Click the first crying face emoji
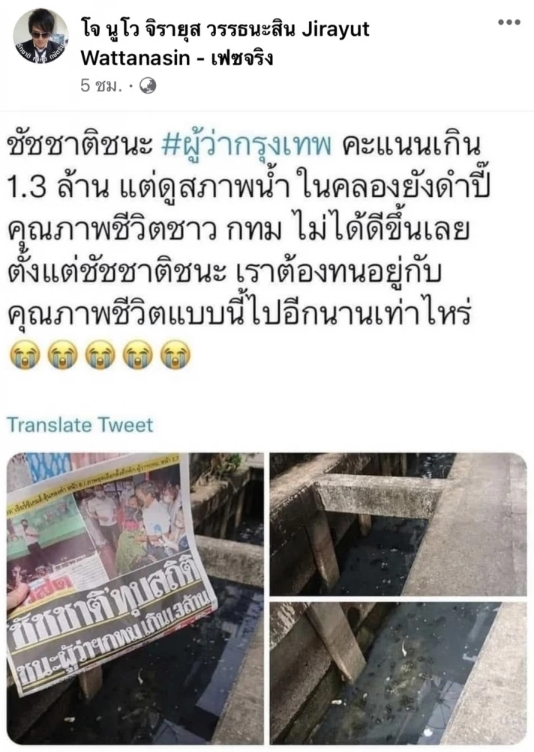This screenshot has width=534, height=752. (x=24, y=355)
